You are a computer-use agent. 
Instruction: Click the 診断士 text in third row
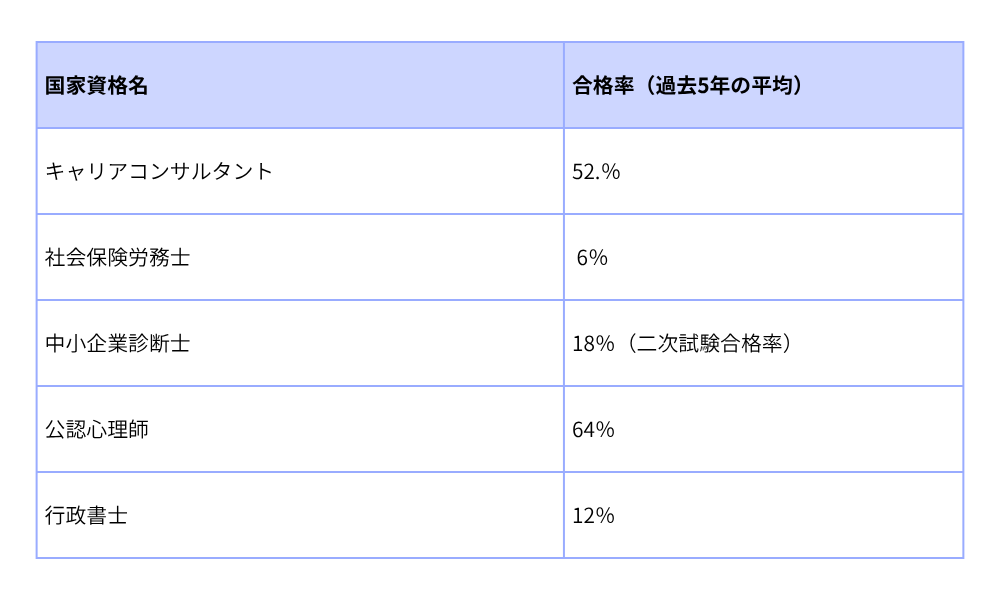[x=160, y=344]
